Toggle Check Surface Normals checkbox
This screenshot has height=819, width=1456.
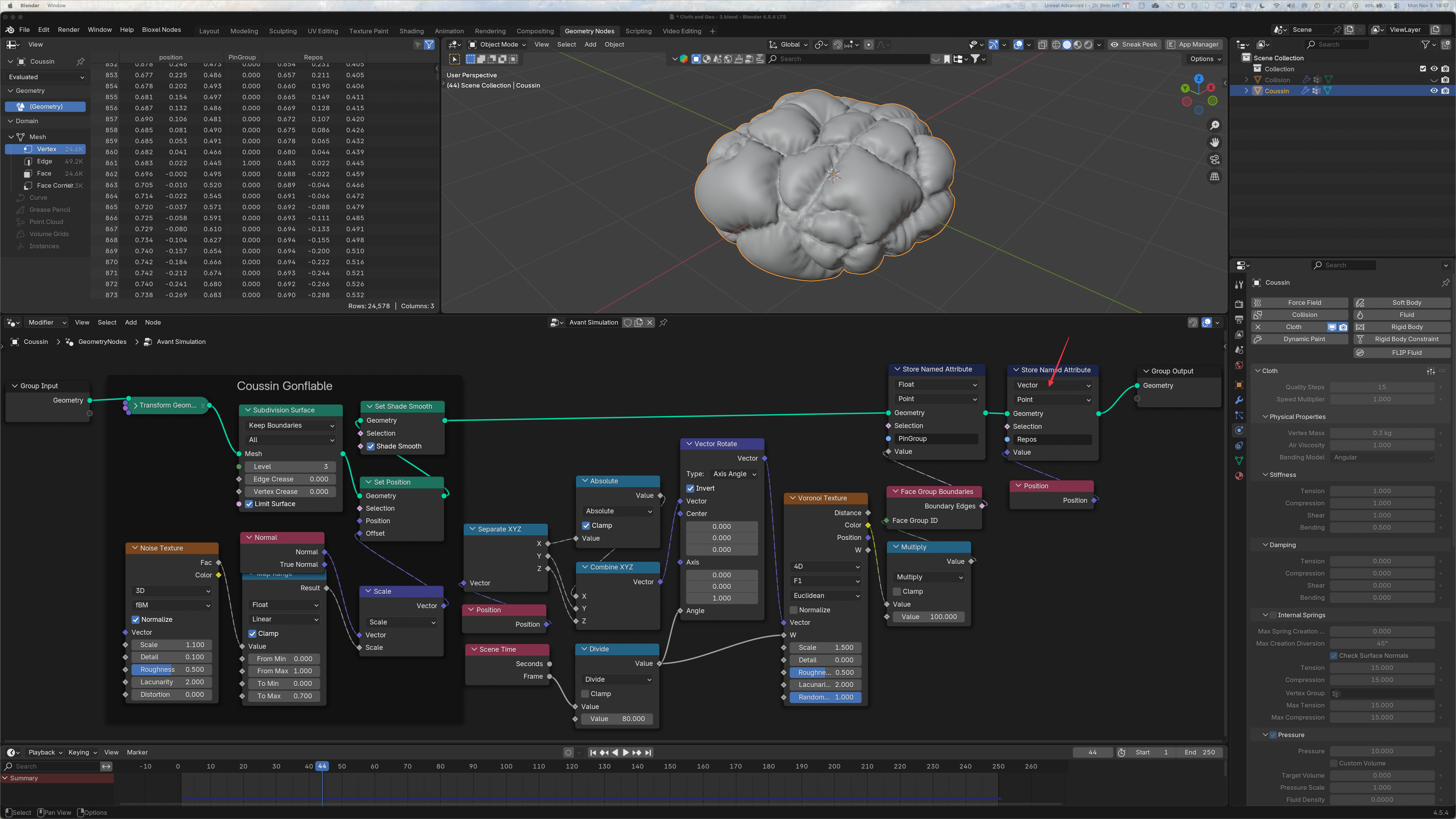(1334, 656)
